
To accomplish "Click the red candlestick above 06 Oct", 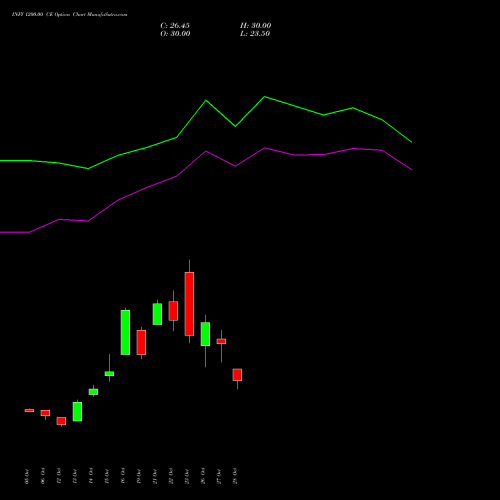I will click(x=45, y=413).
